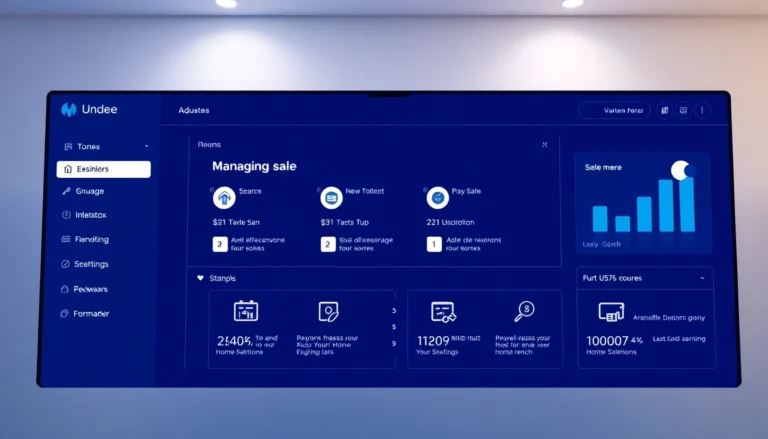This screenshot has width=768, height=439.
Task: Click the monitor chart icon above 100007
Action: 611,312
